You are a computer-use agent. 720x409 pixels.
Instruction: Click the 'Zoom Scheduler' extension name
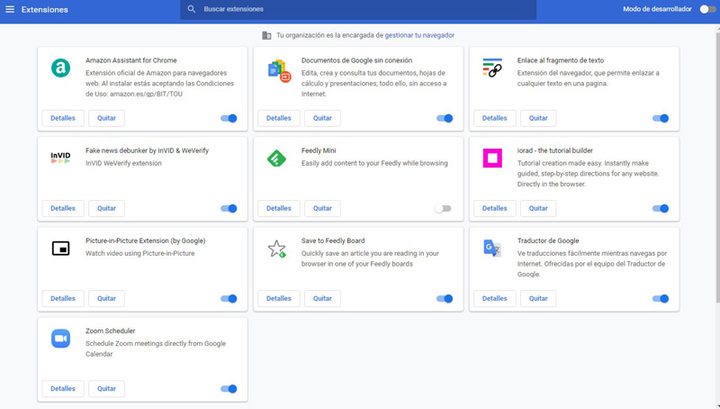(110, 331)
